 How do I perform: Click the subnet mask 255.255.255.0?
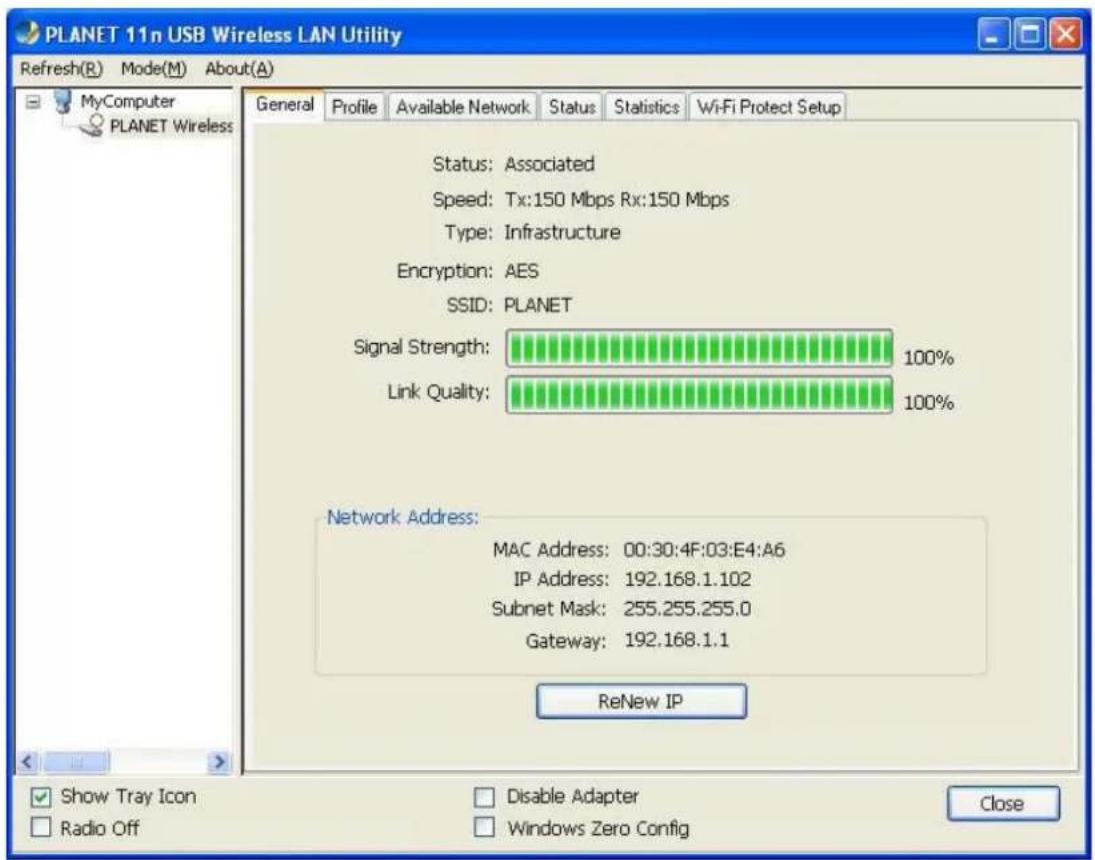687,608
